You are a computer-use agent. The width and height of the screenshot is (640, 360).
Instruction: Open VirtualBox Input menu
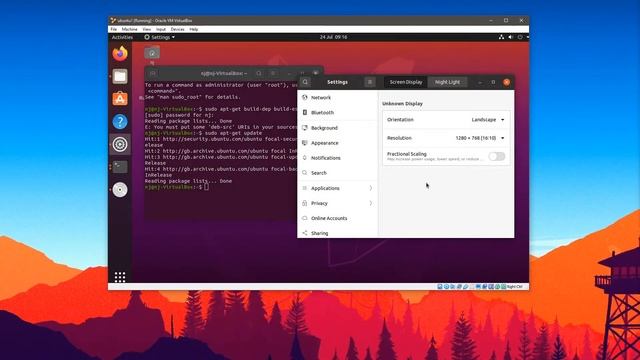161,29
